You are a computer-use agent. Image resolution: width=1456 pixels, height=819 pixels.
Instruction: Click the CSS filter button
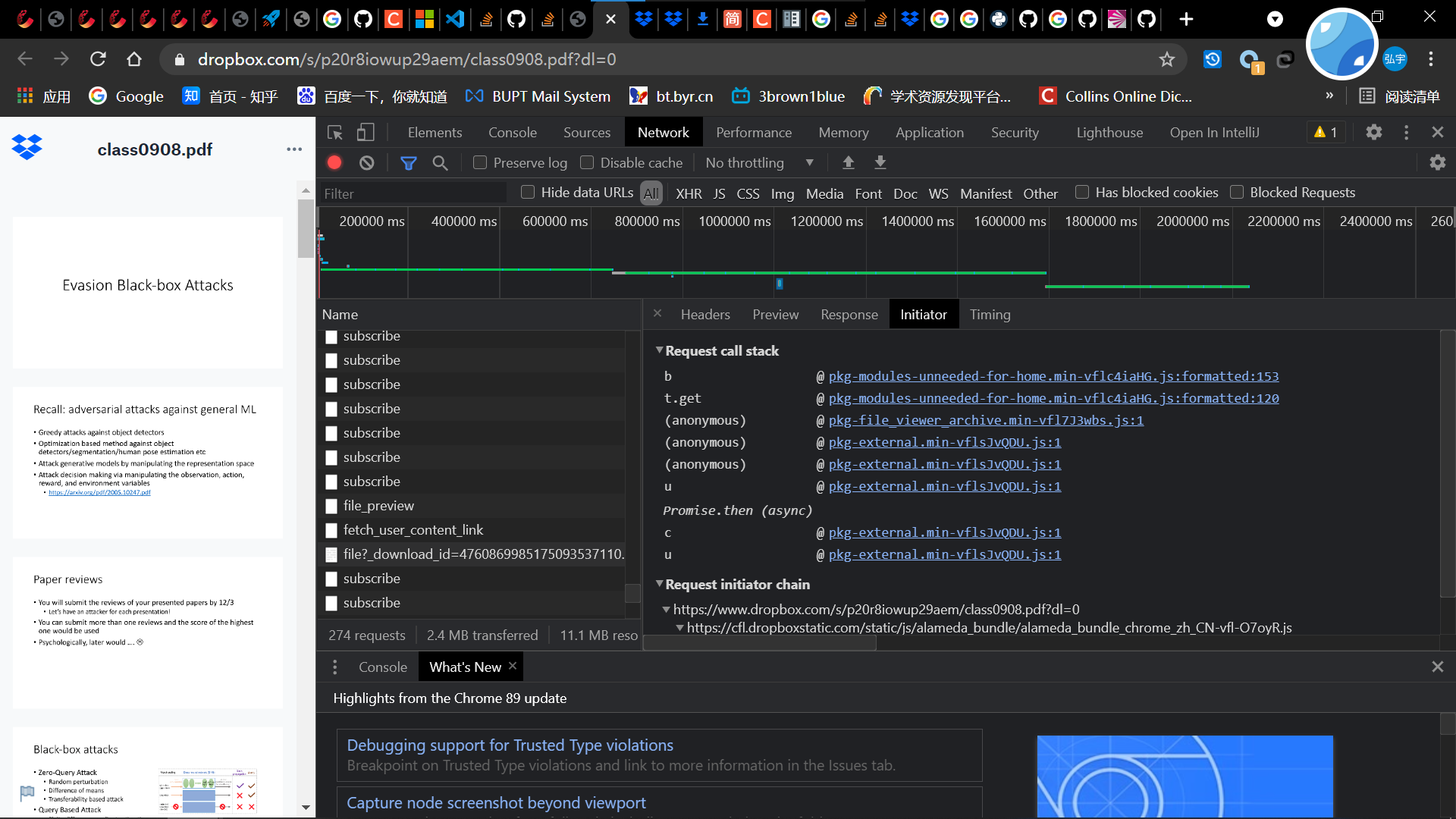coord(746,193)
